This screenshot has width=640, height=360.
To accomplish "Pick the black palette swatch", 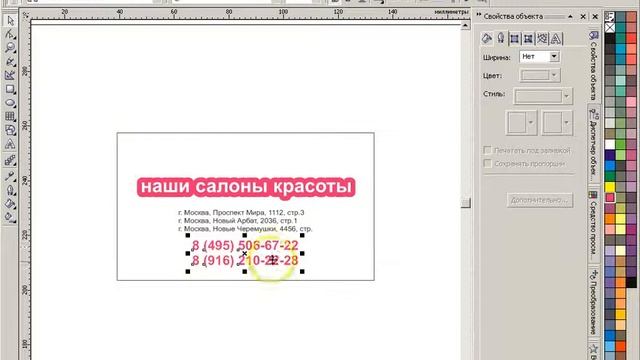I will click(610, 38).
